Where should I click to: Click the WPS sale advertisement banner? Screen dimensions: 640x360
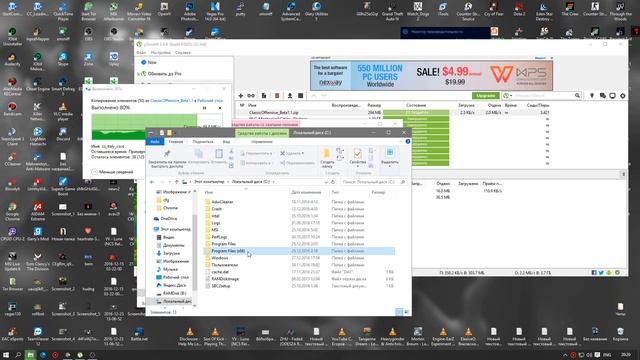click(x=431, y=76)
